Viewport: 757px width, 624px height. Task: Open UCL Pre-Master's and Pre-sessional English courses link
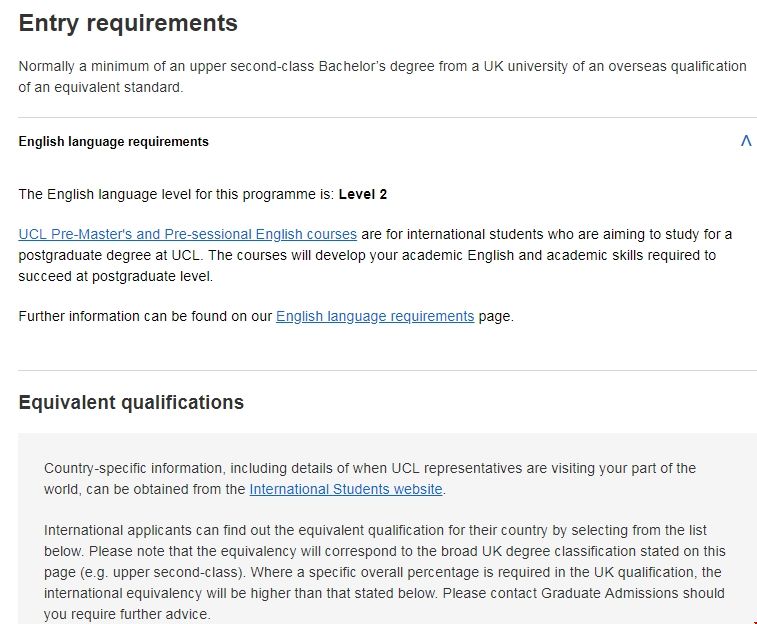coord(187,234)
